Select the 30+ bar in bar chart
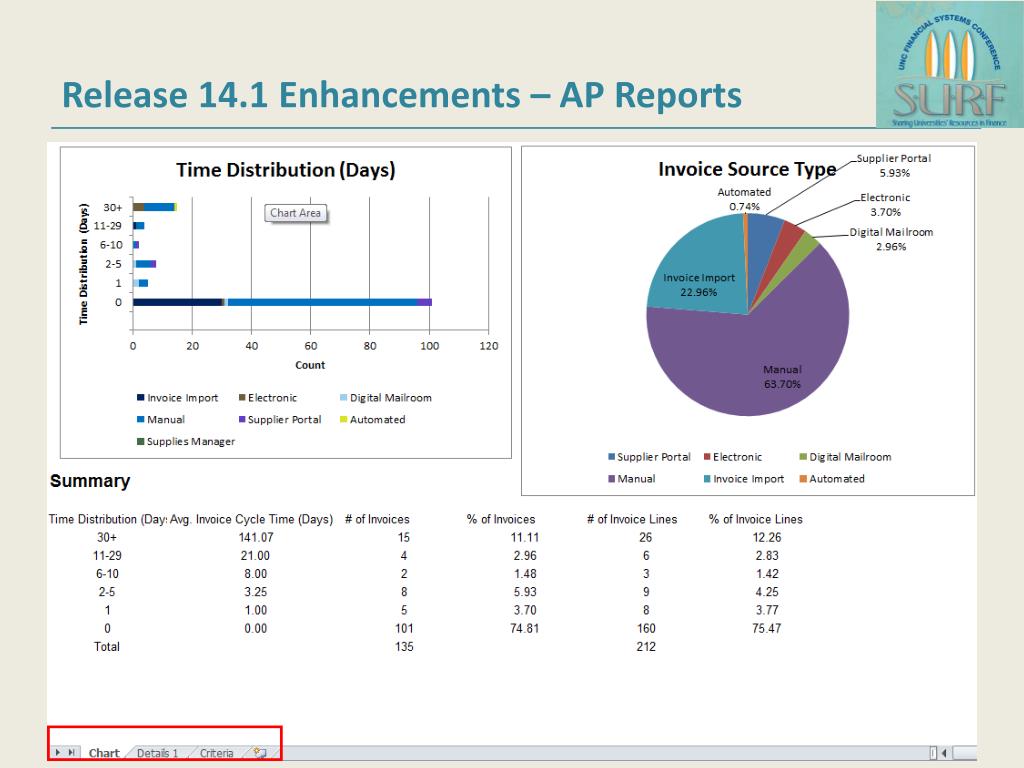The image size is (1024, 768). (x=155, y=207)
